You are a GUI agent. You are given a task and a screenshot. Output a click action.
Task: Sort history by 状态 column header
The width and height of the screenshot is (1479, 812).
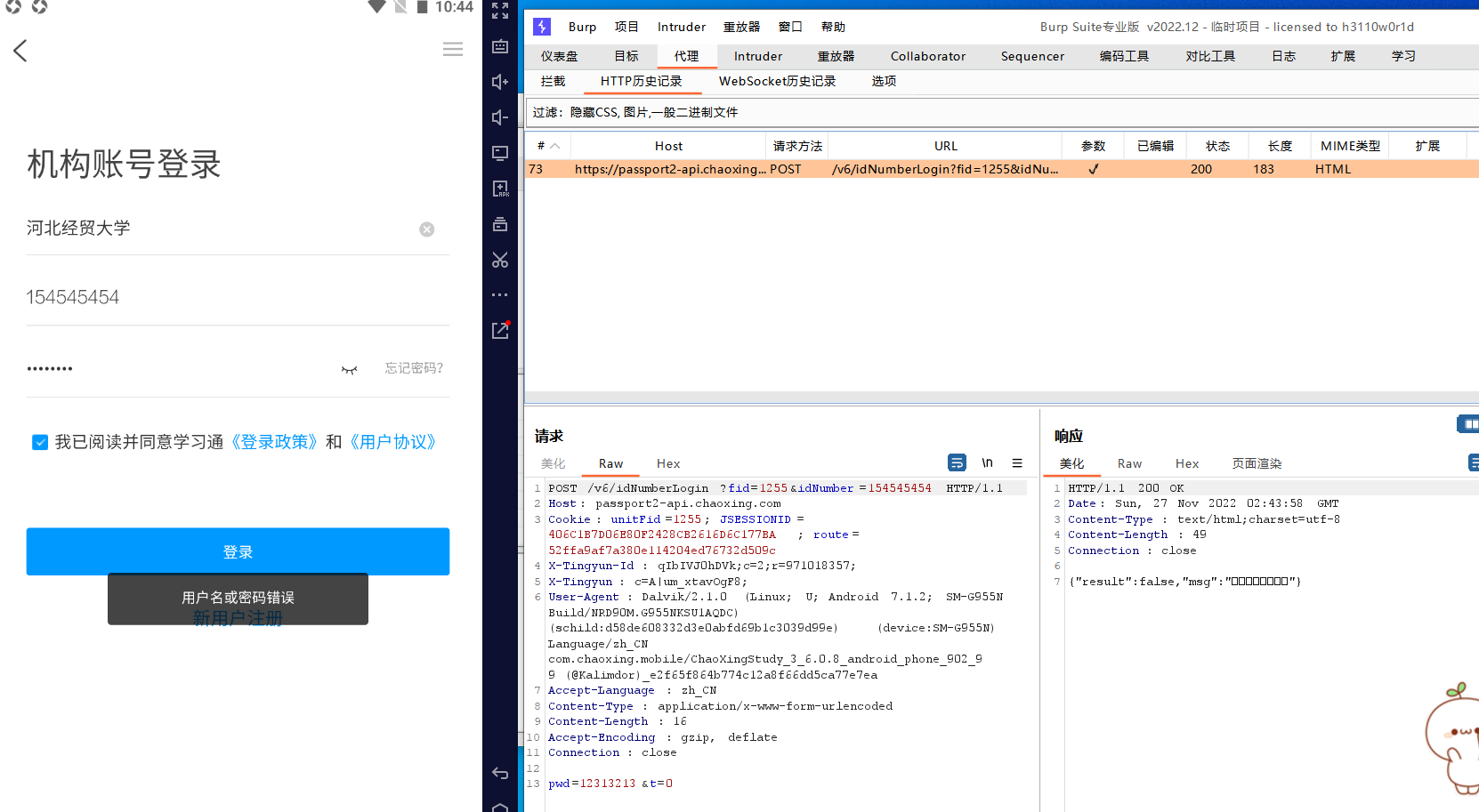point(1217,146)
